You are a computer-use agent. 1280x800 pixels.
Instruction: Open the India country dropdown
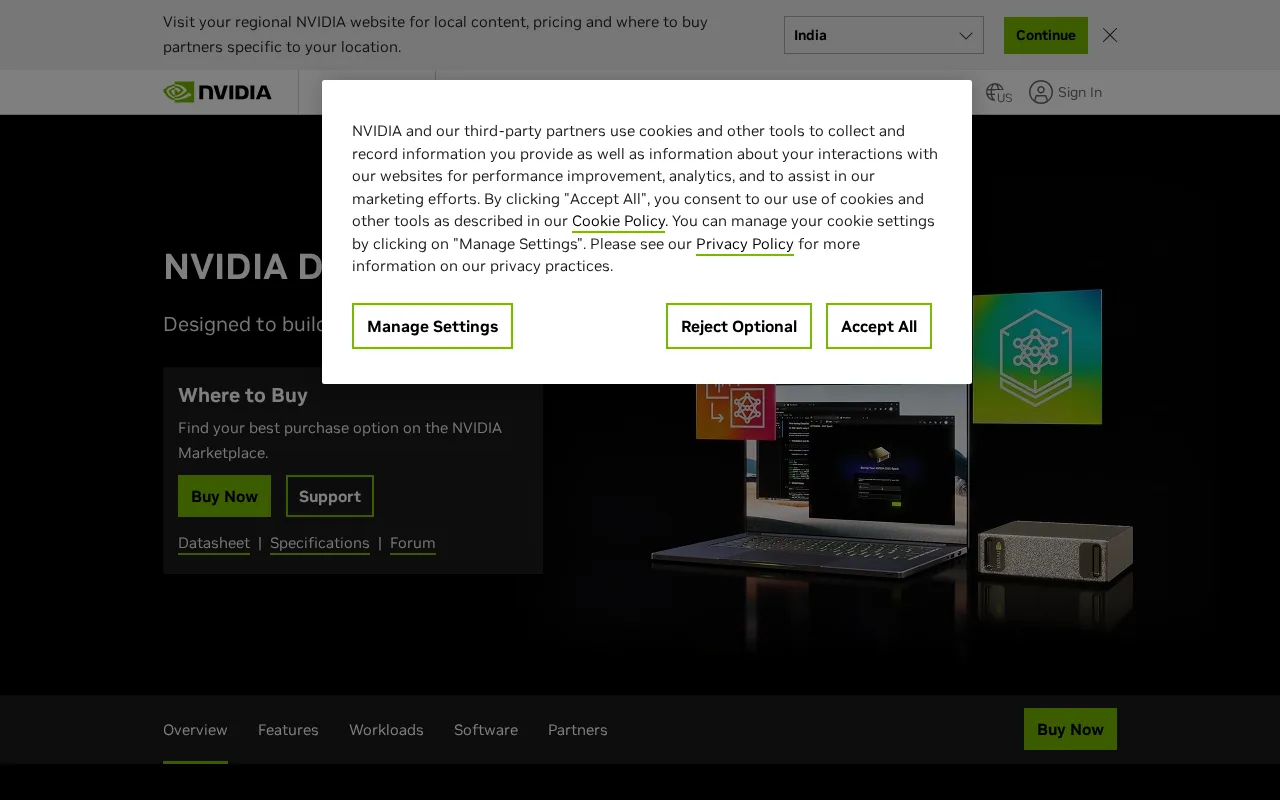coord(884,35)
